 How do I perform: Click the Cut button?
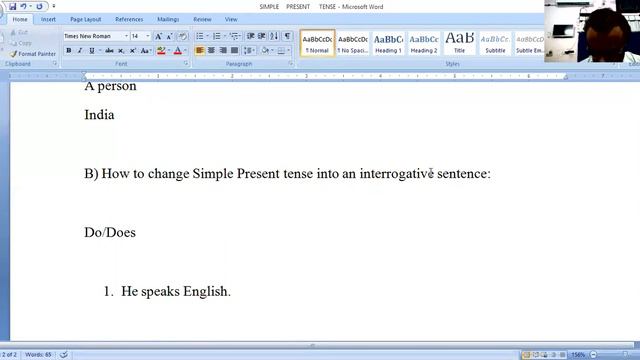coord(19,32)
